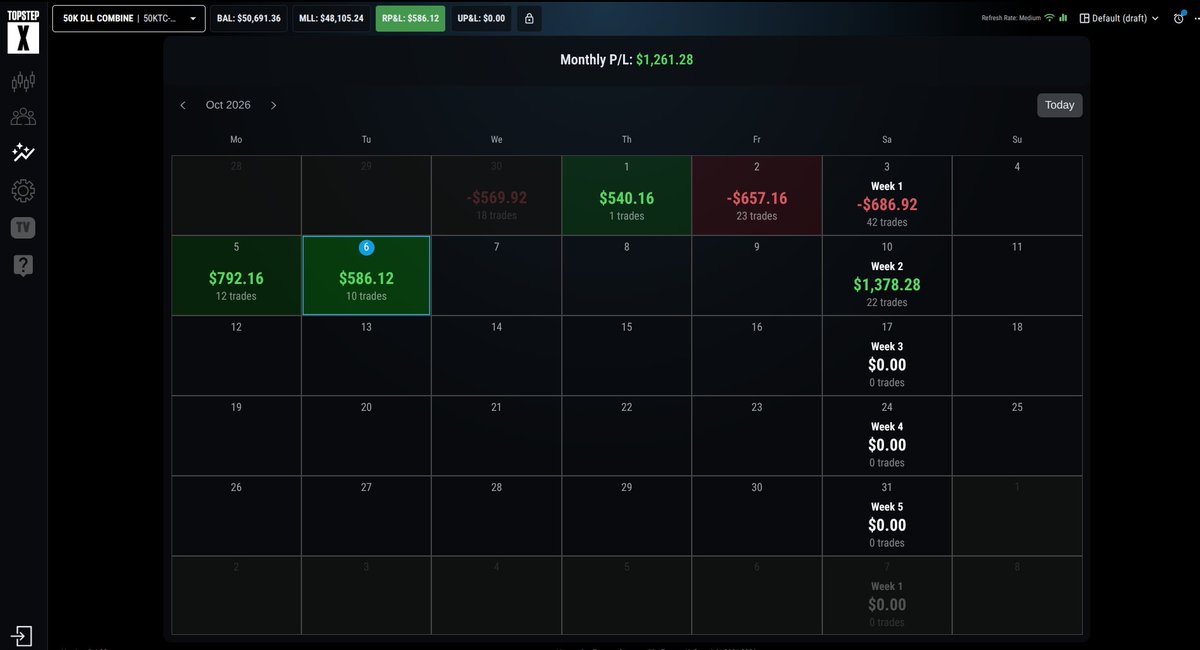Screen dimensions: 1200x650
Task: Click the Today button
Action: [x=1059, y=105]
